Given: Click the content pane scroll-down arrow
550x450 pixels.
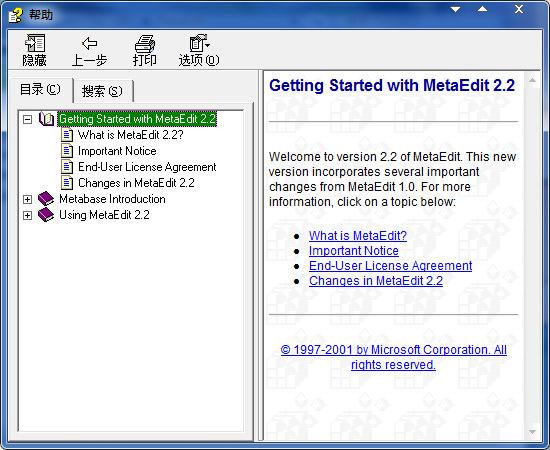Looking at the screenshot, I should tap(532, 432).
